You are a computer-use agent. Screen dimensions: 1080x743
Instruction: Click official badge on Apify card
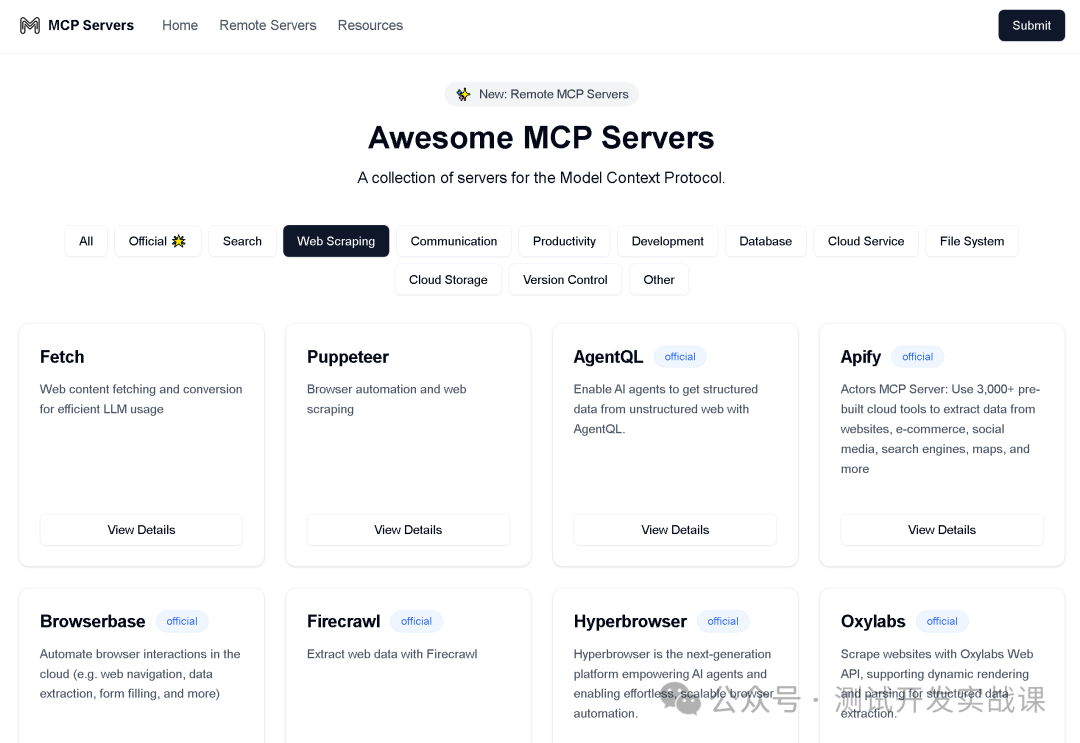pos(917,357)
